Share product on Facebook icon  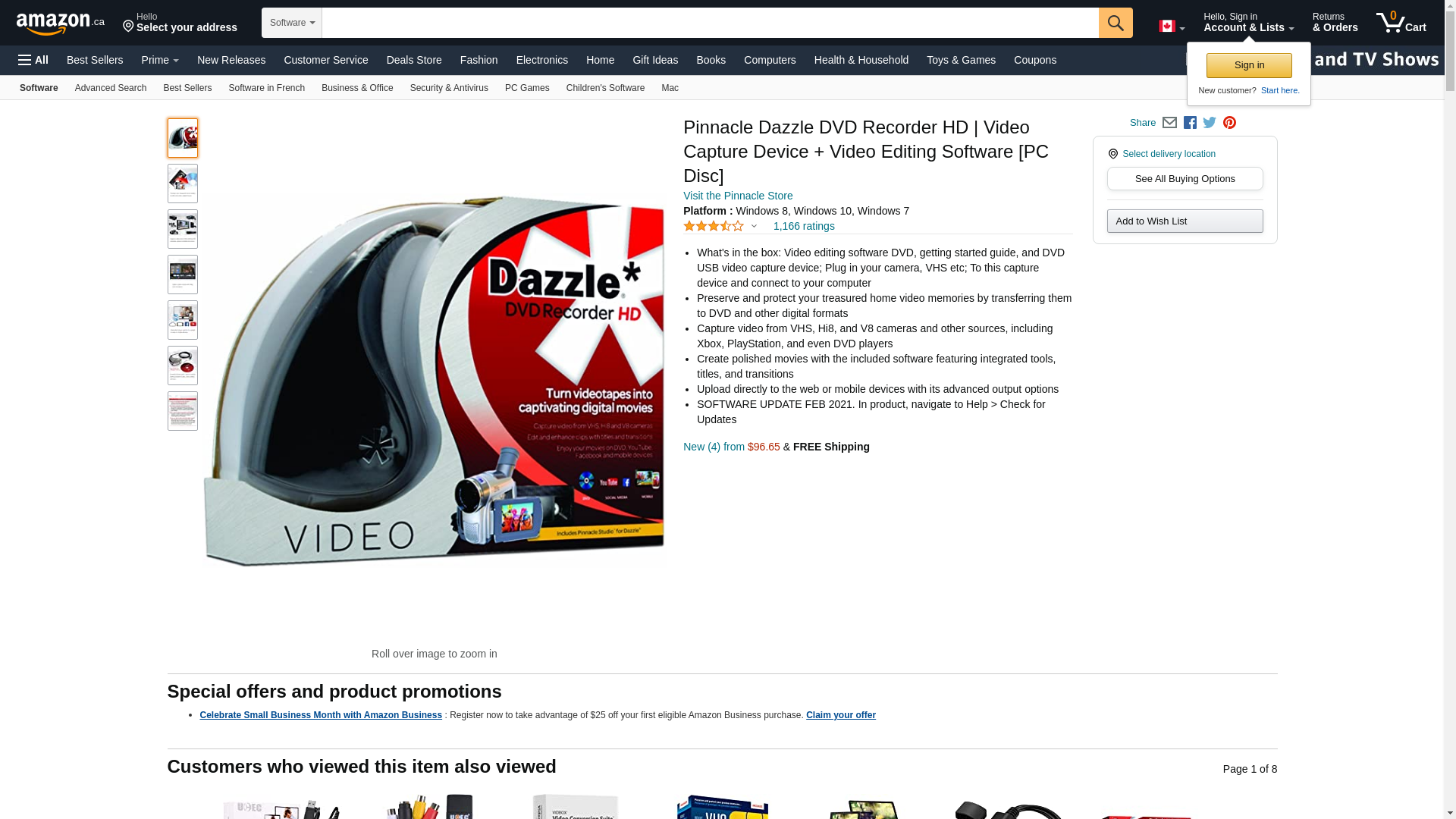pyautogui.click(x=1190, y=123)
